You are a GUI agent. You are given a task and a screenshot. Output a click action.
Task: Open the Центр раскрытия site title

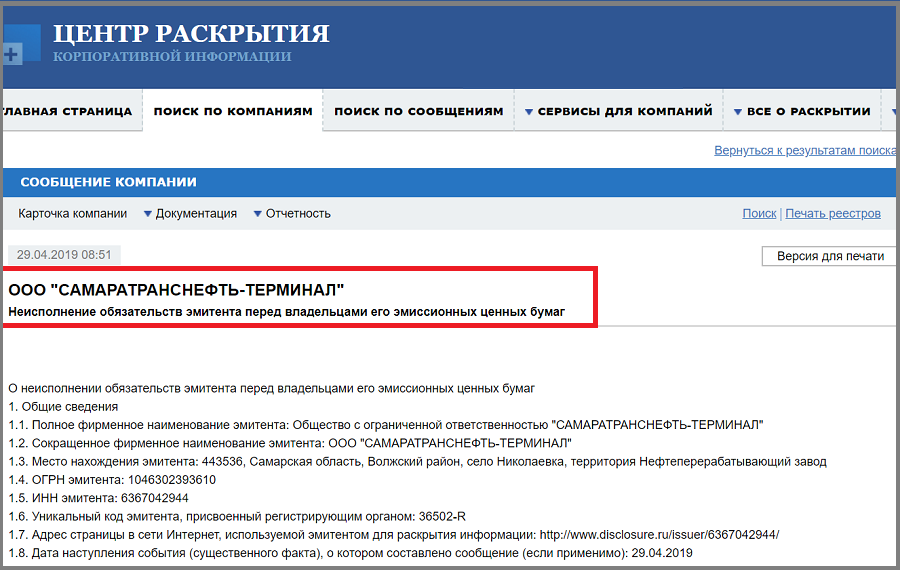pos(191,33)
